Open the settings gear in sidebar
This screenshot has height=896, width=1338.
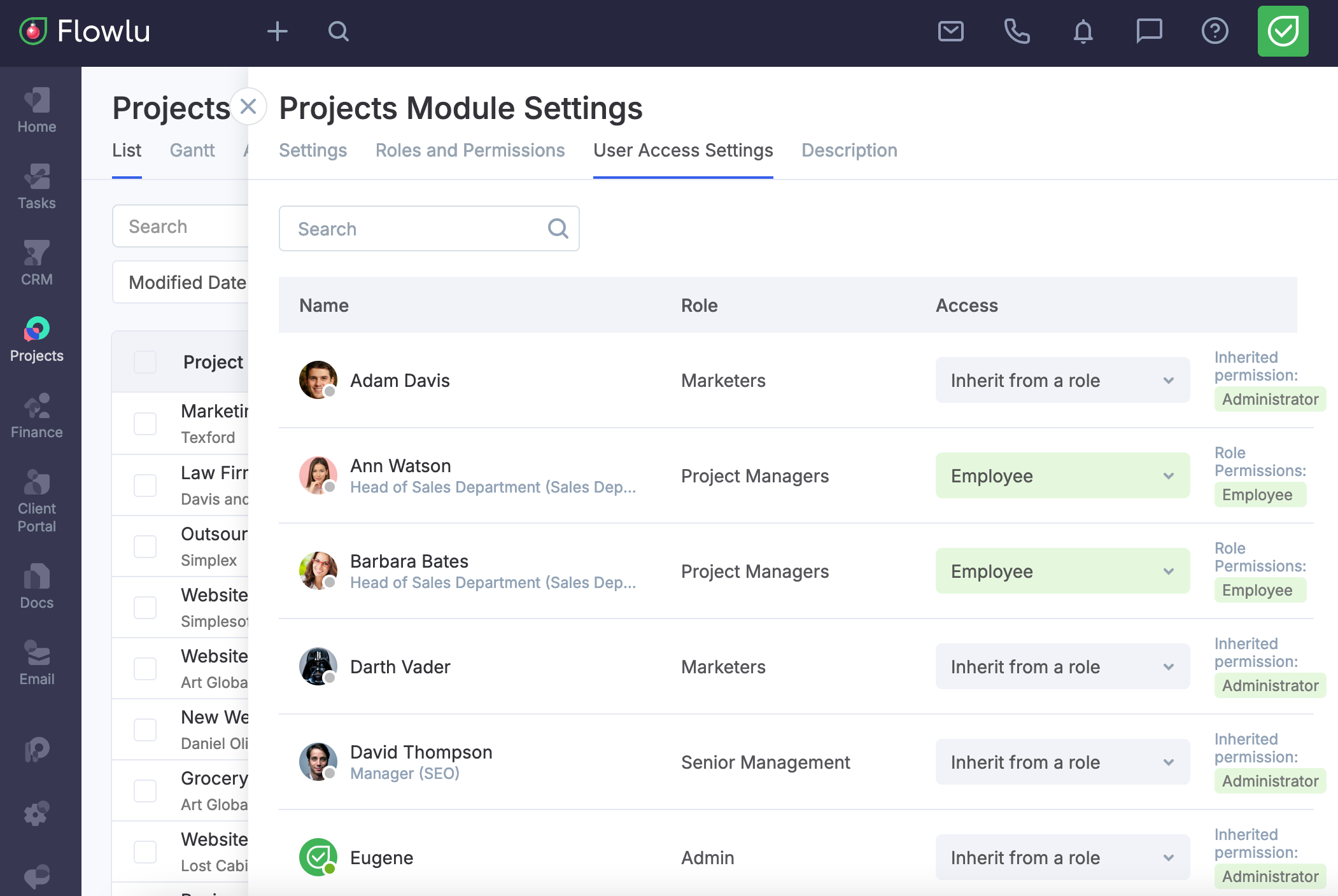(x=37, y=813)
